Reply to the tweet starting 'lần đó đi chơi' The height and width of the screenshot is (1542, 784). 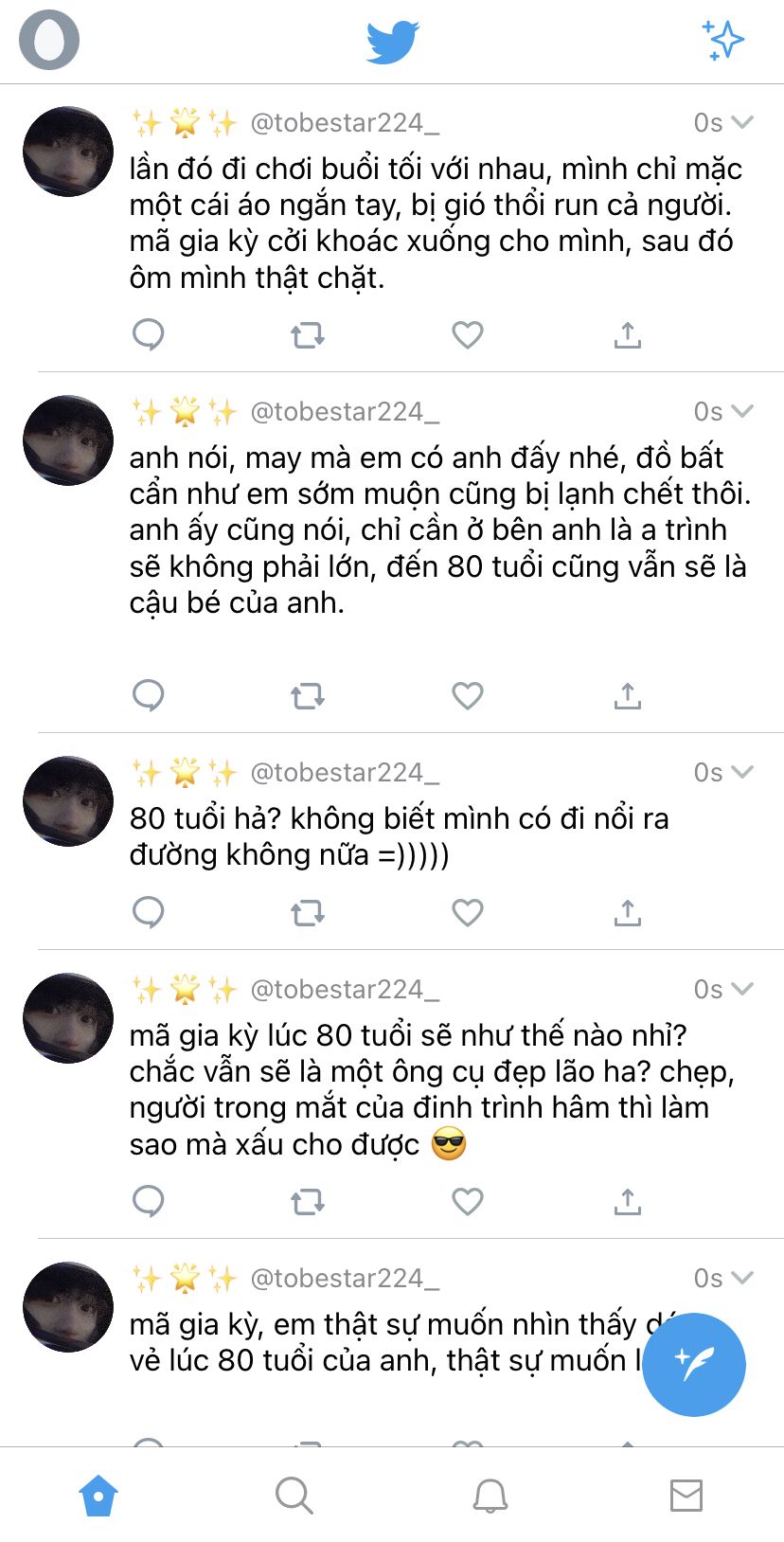pyautogui.click(x=149, y=334)
